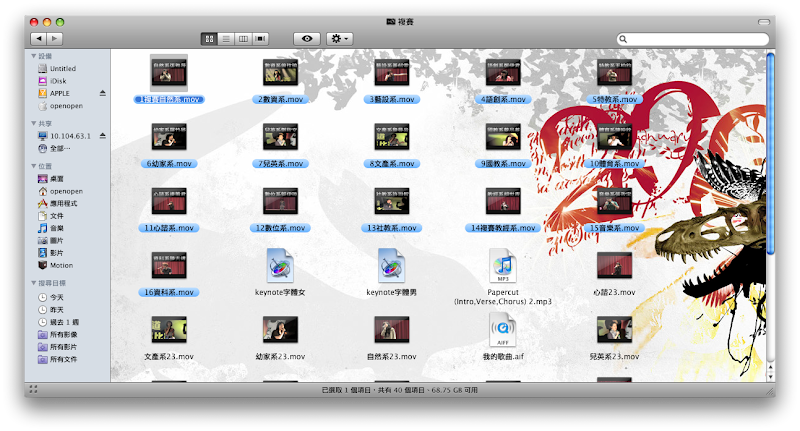Go back with the left arrow button
Screen dimensions: 800x431
pos(39,38)
